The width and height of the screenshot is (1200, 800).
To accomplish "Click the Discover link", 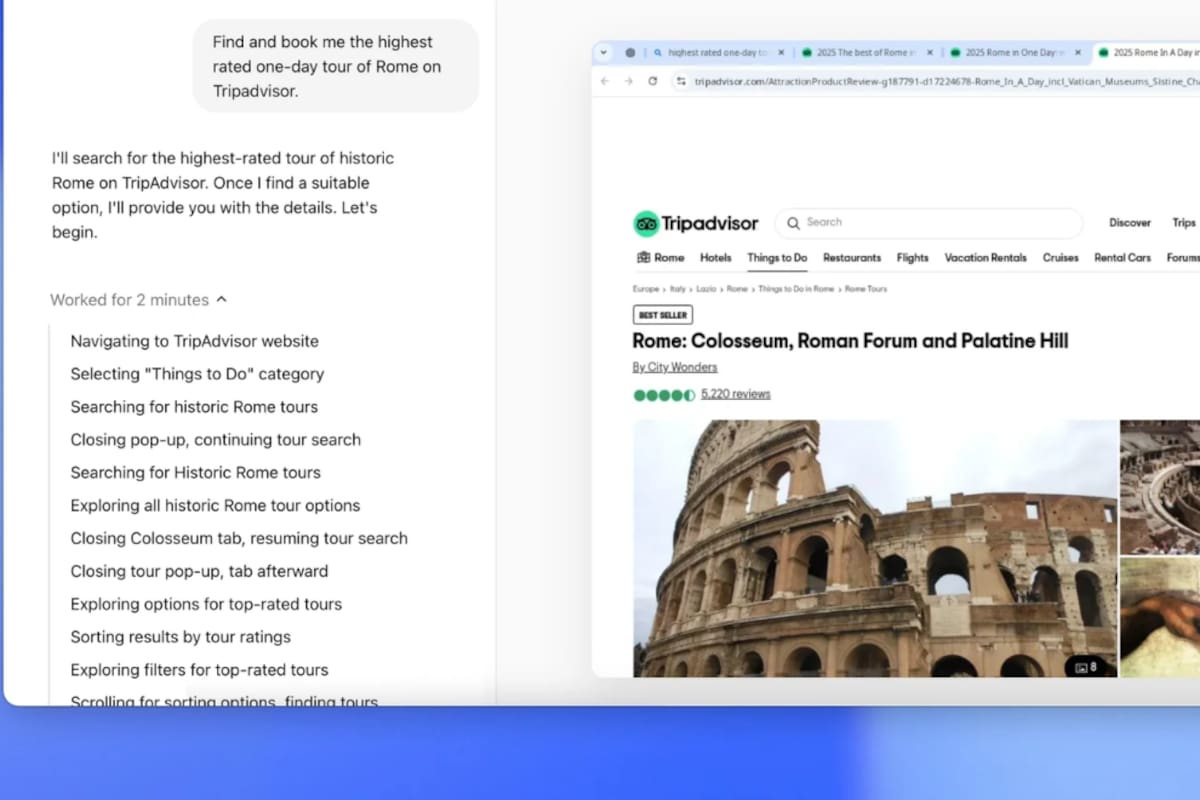I will (1130, 222).
